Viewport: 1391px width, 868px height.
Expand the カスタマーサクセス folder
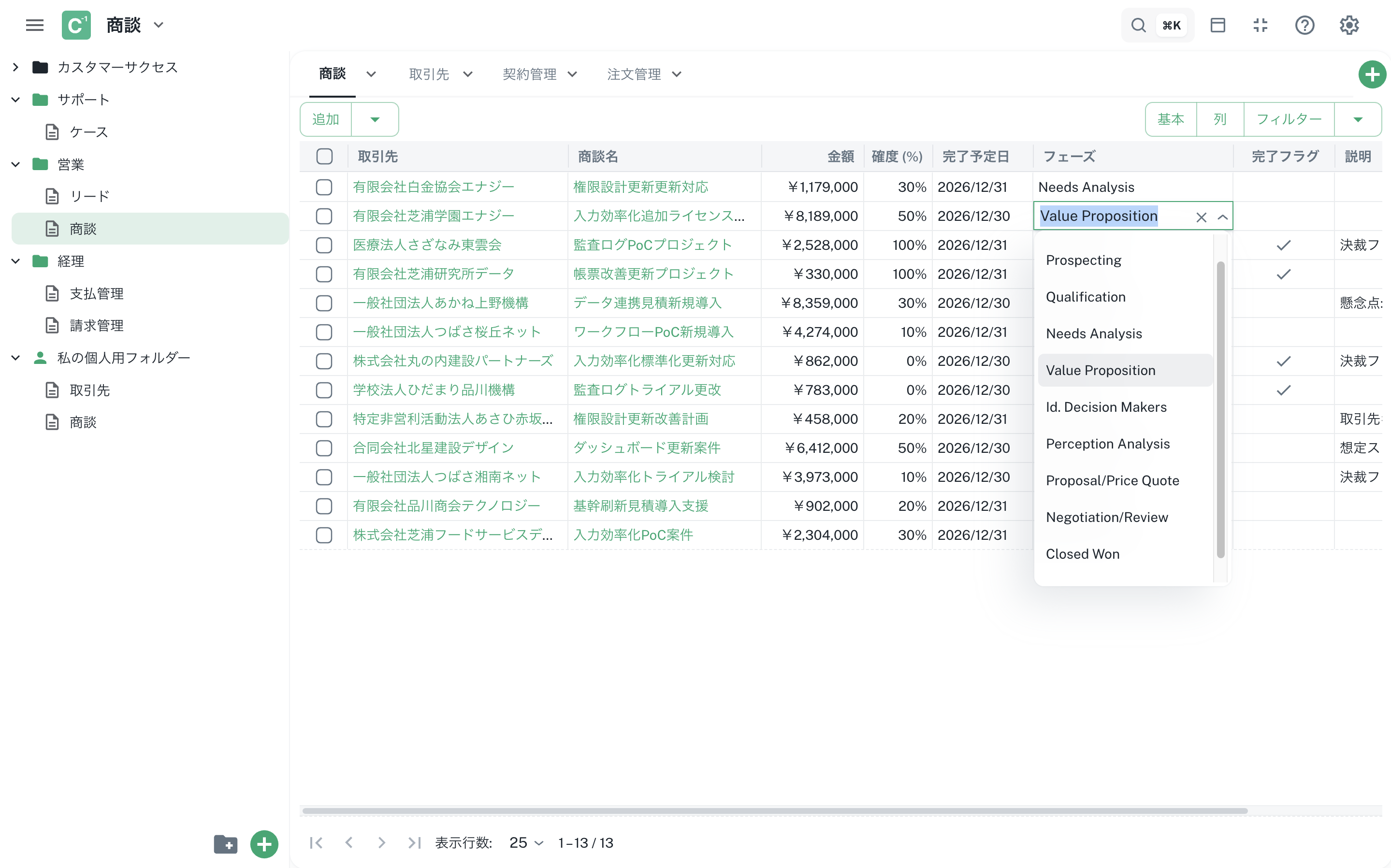(15, 67)
